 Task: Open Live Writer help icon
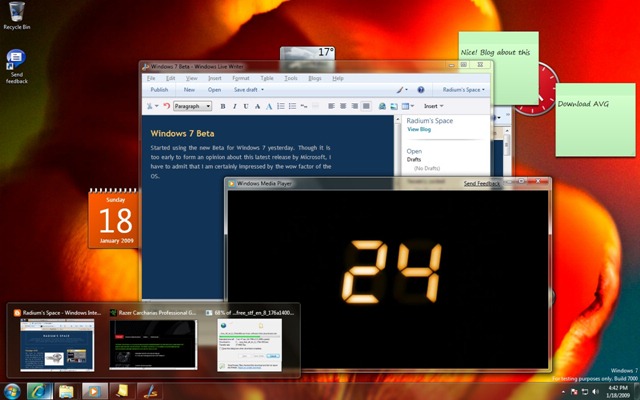tap(421, 90)
